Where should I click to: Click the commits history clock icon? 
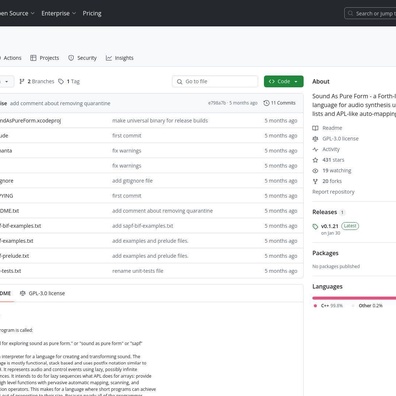click(x=266, y=103)
